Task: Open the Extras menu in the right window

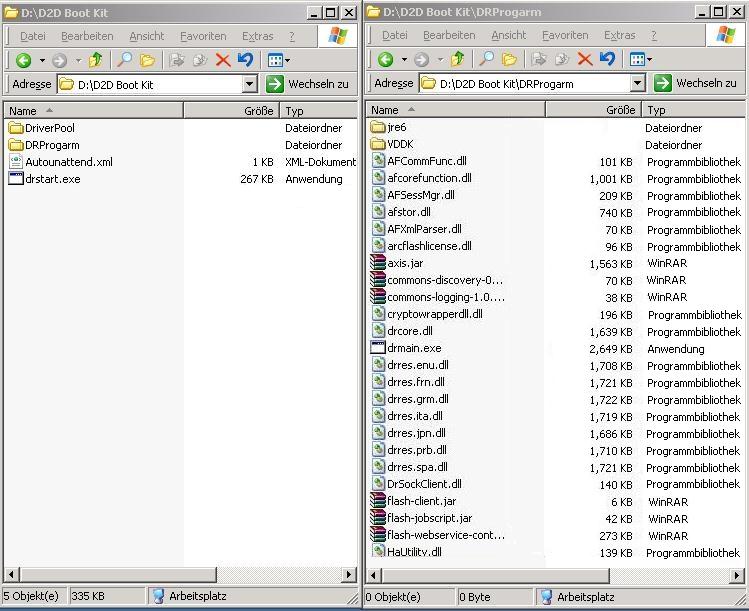Action: (x=619, y=35)
